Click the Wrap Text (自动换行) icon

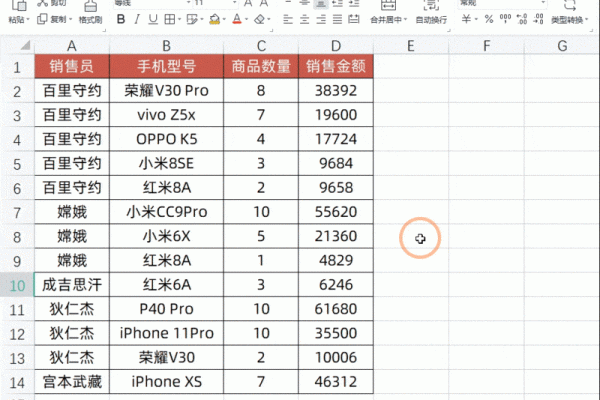click(431, 5)
